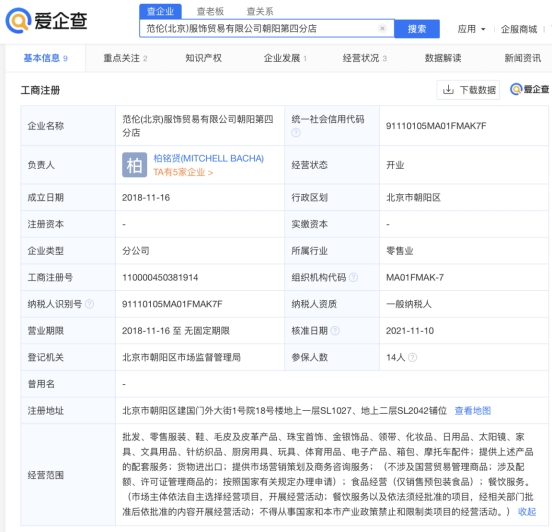Click the blue 搜索 button
This screenshot has width=553, height=532.
tap(417, 29)
